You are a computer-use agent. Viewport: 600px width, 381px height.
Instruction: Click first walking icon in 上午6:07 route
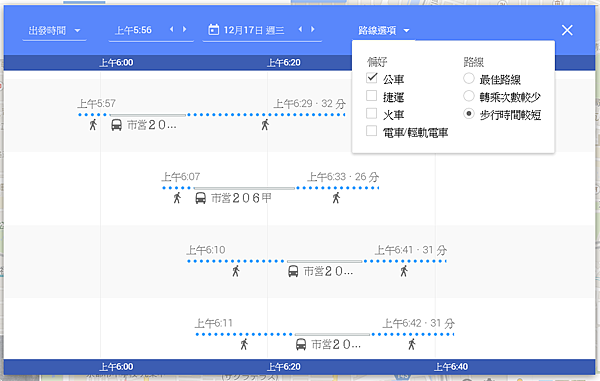(177, 198)
